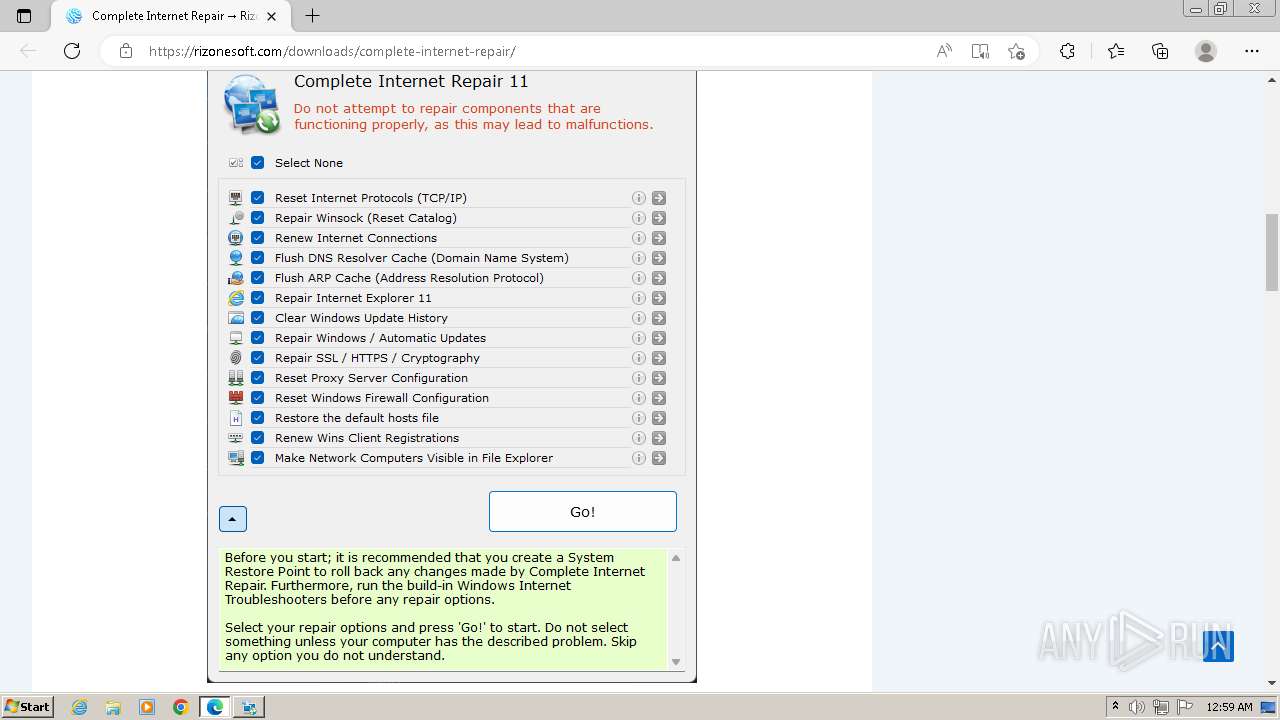This screenshot has height=720, width=1280.
Task: Uncheck Renew Wins Client Registrations
Action: pyautogui.click(x=258, y=438)
